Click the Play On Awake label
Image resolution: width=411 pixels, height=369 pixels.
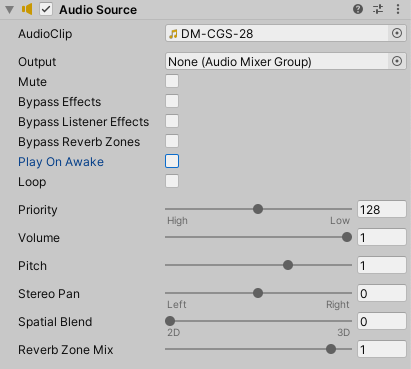[61, 162]
